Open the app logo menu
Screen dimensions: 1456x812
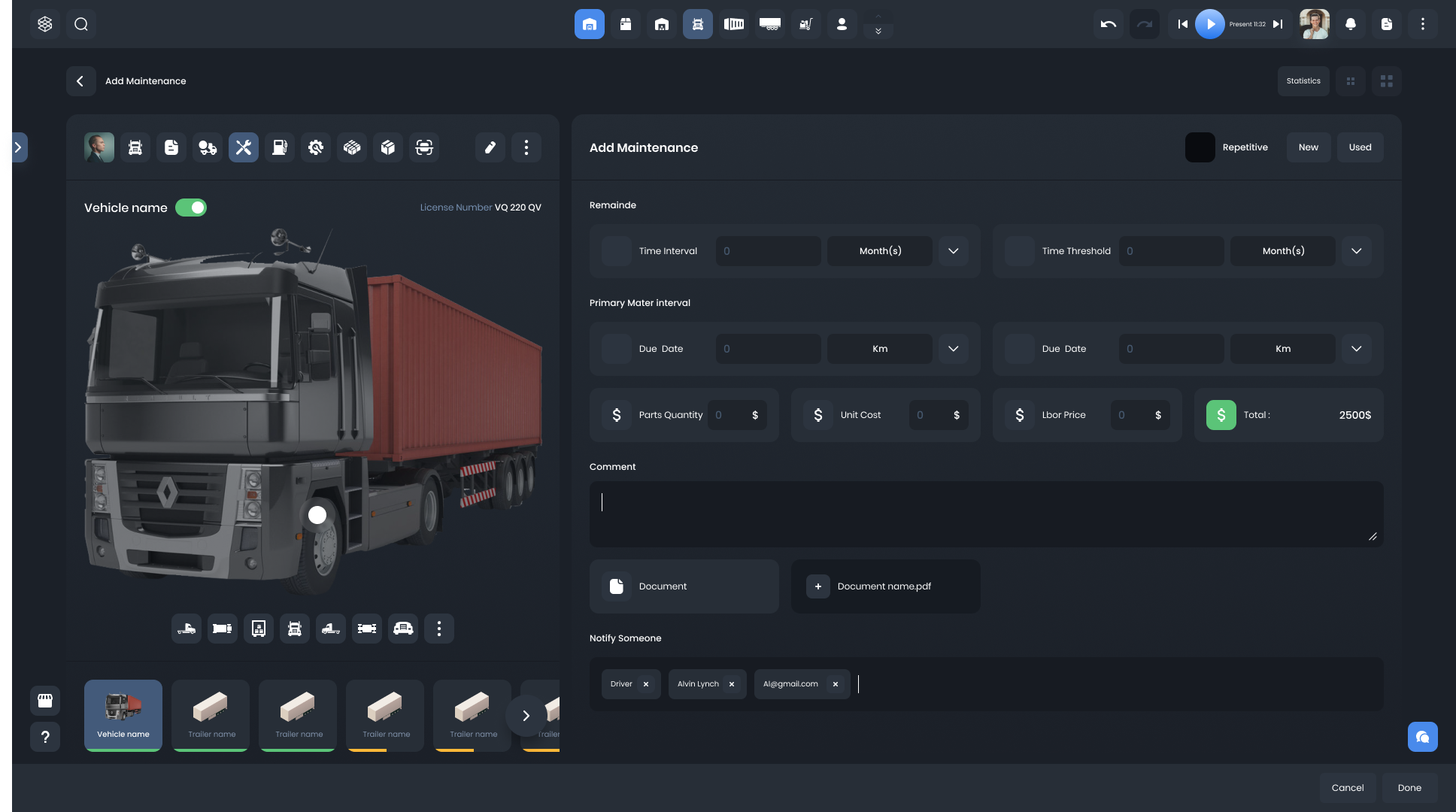click(x=45, y=24)
